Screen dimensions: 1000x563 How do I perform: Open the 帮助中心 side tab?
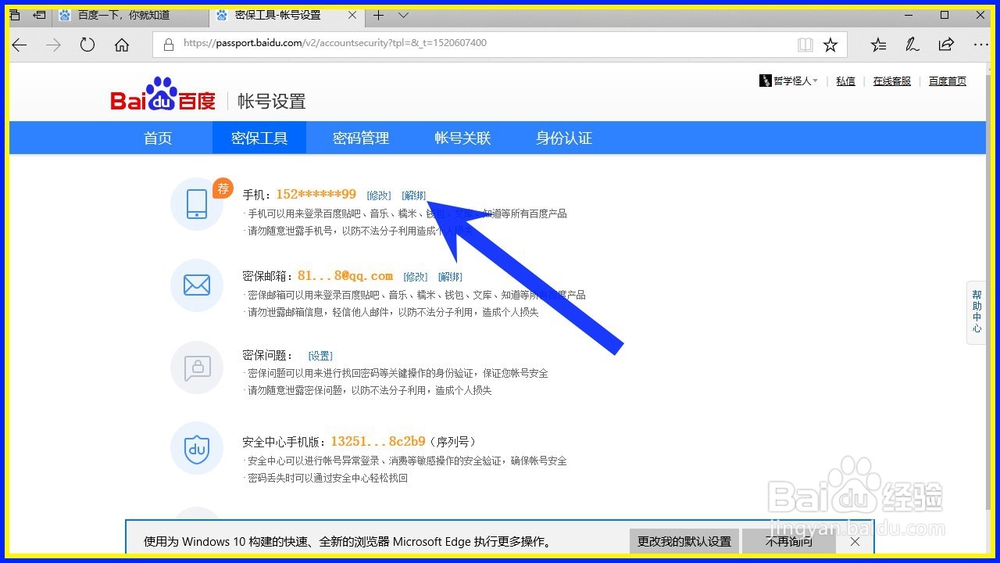click(x=976, y=312)
